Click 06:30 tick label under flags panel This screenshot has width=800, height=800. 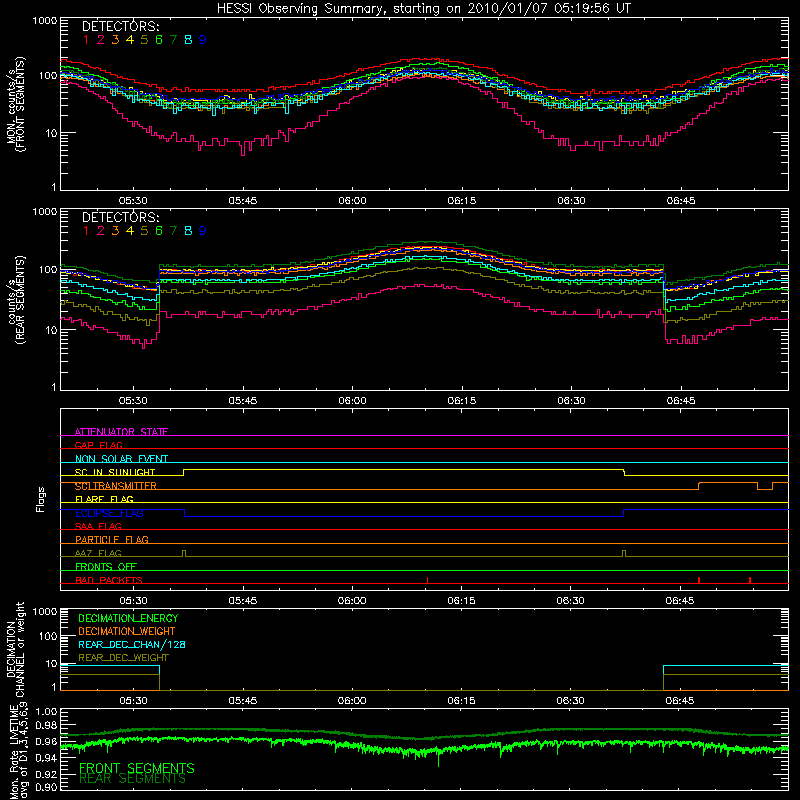[570, 601]
